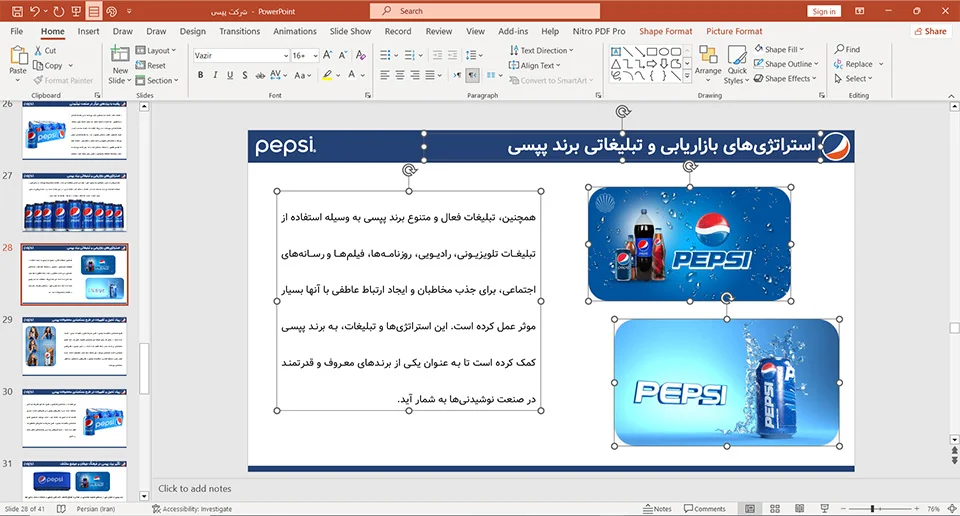
Task: Start presentation from beginning icon in title bar
Action: (76, 11)
